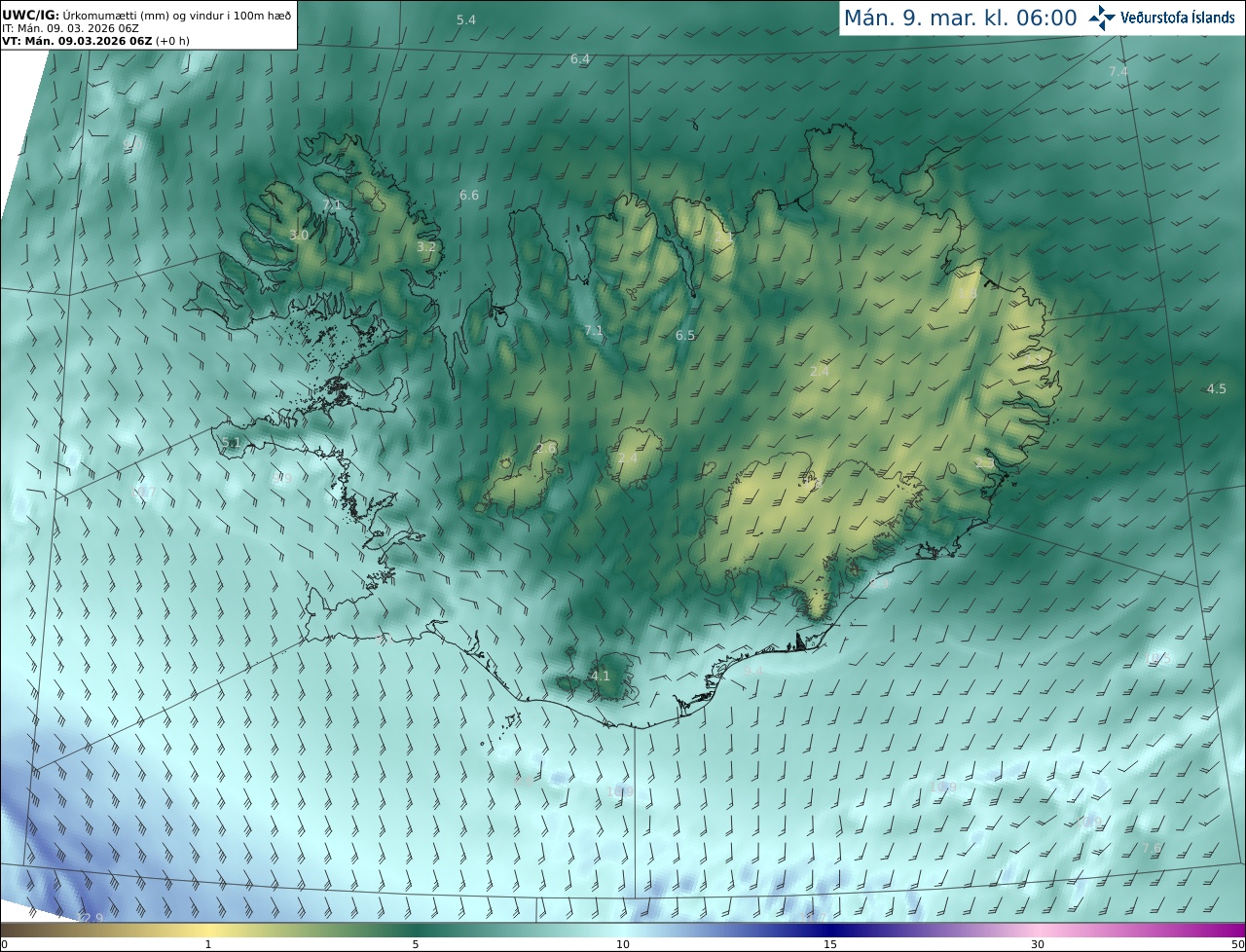Click the 'VT: Mán. 09.03.2026 06Z (+0 h)' line

[95, 41]
